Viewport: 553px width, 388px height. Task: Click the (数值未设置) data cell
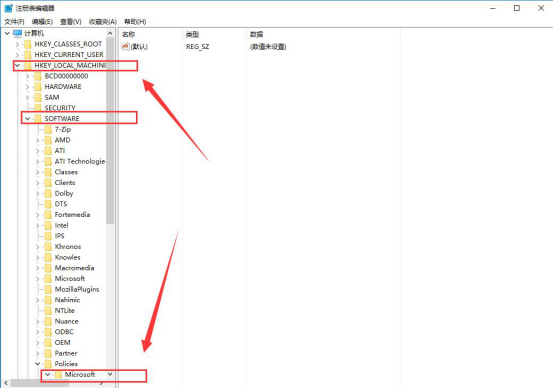point(268,47)
